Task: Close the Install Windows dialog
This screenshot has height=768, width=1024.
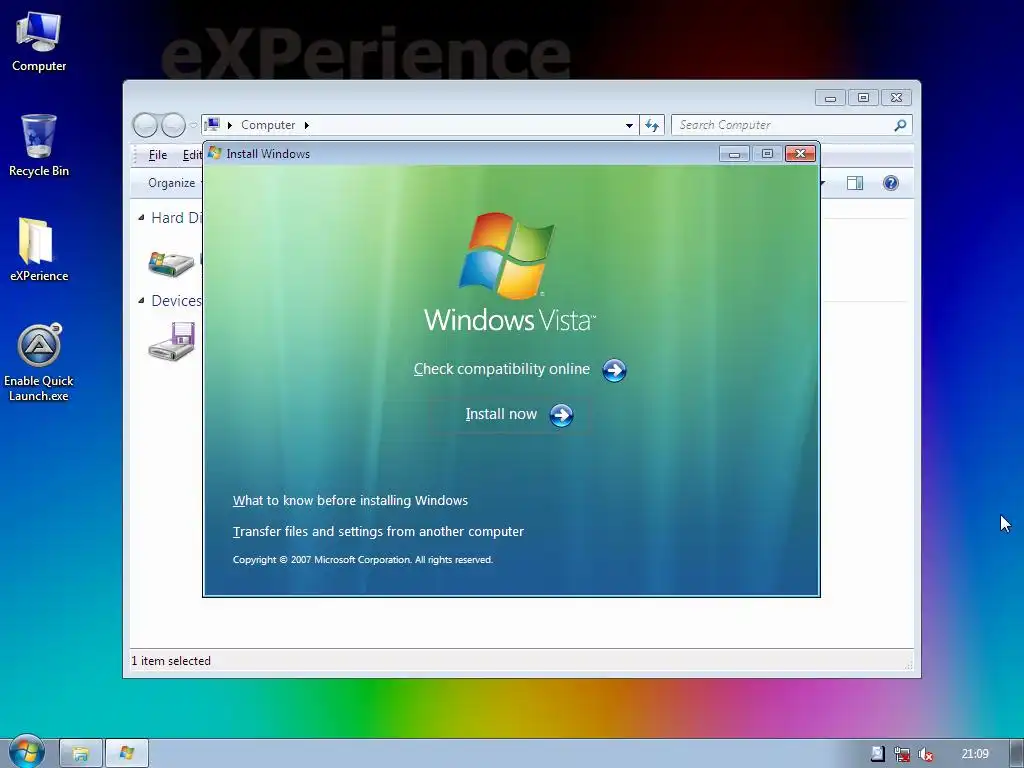Action: coord(800,153)
